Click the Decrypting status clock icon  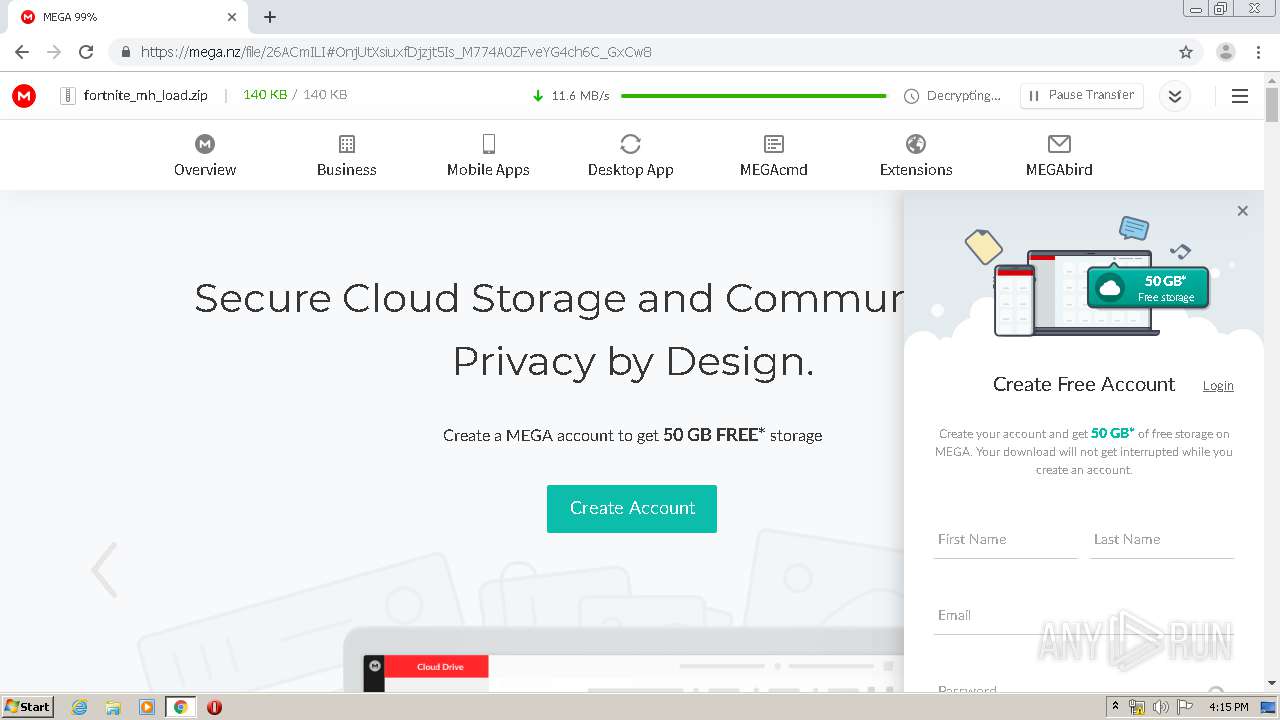tap(911, 96)
